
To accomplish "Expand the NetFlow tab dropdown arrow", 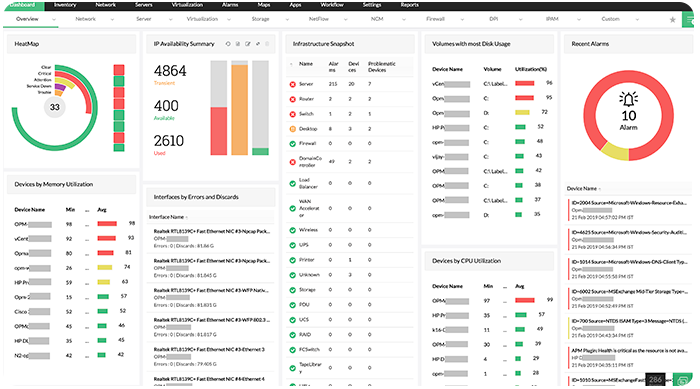I will [345, 19].
